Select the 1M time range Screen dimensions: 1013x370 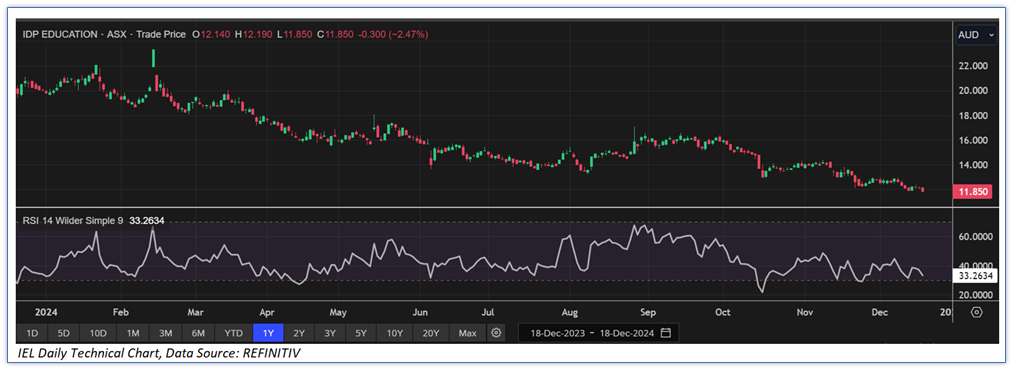pyautogui.click(x=132, y=333)
